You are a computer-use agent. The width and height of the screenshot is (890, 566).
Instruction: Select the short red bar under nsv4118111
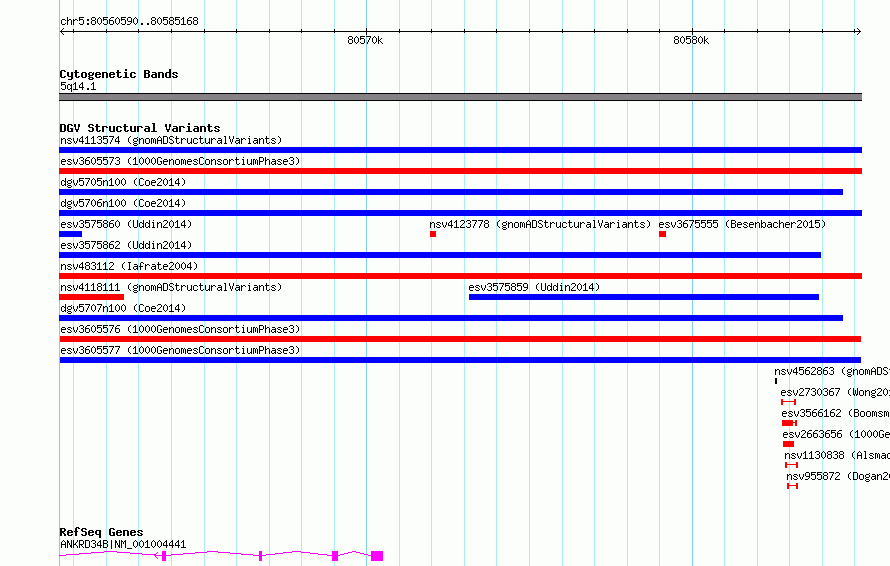91,297
